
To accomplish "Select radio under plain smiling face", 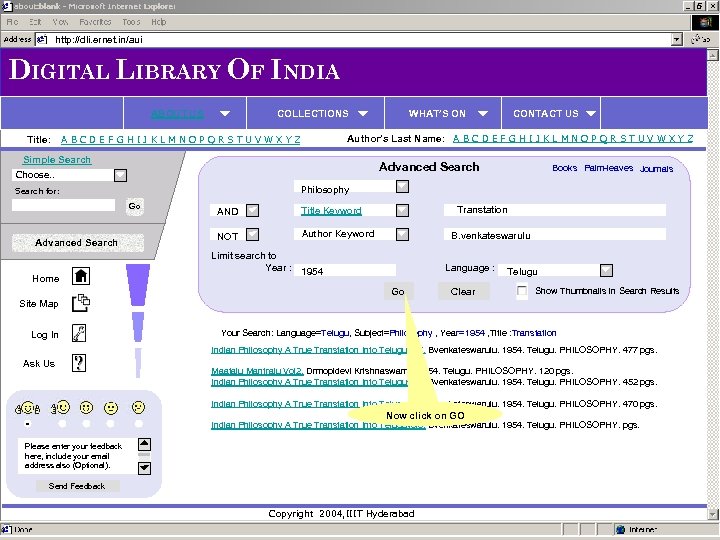I will (x=86, y=424).
